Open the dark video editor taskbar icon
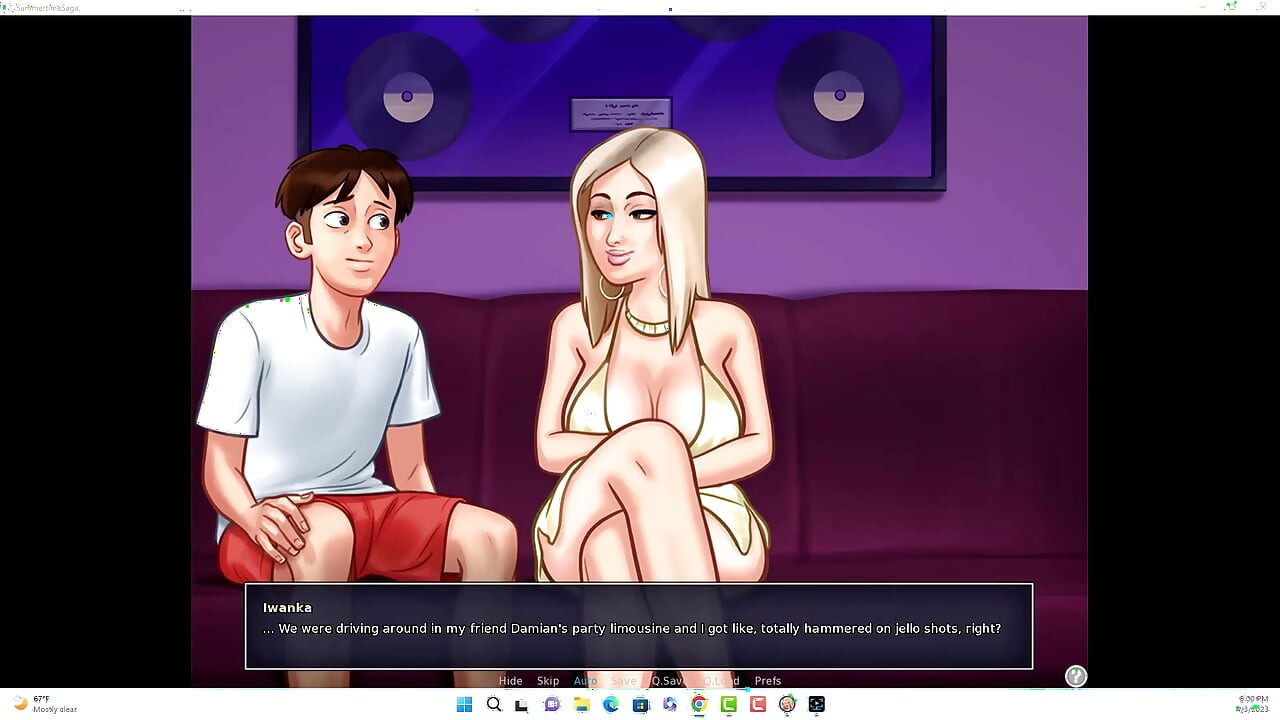This screenshot has height=720, width=1280. [x=816, y=704]
